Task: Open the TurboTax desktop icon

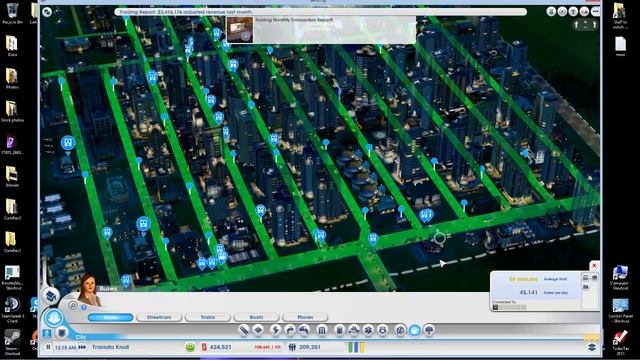Action: coord(620,343)
